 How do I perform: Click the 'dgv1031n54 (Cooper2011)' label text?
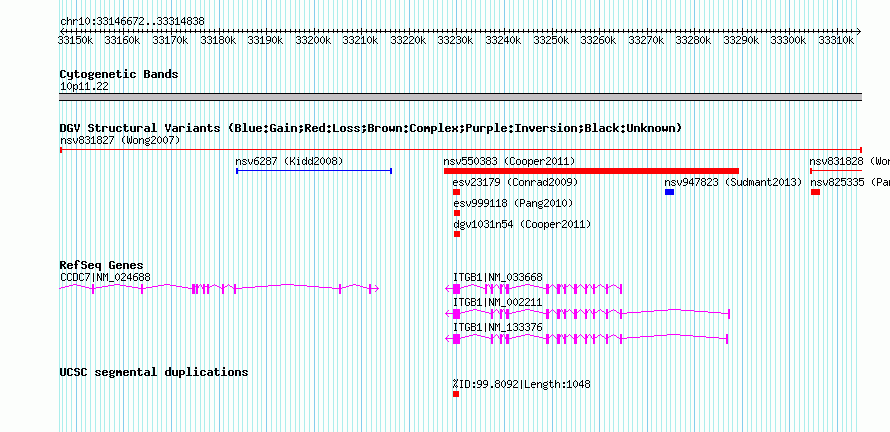pyautogui.click(x=522, y=224)
